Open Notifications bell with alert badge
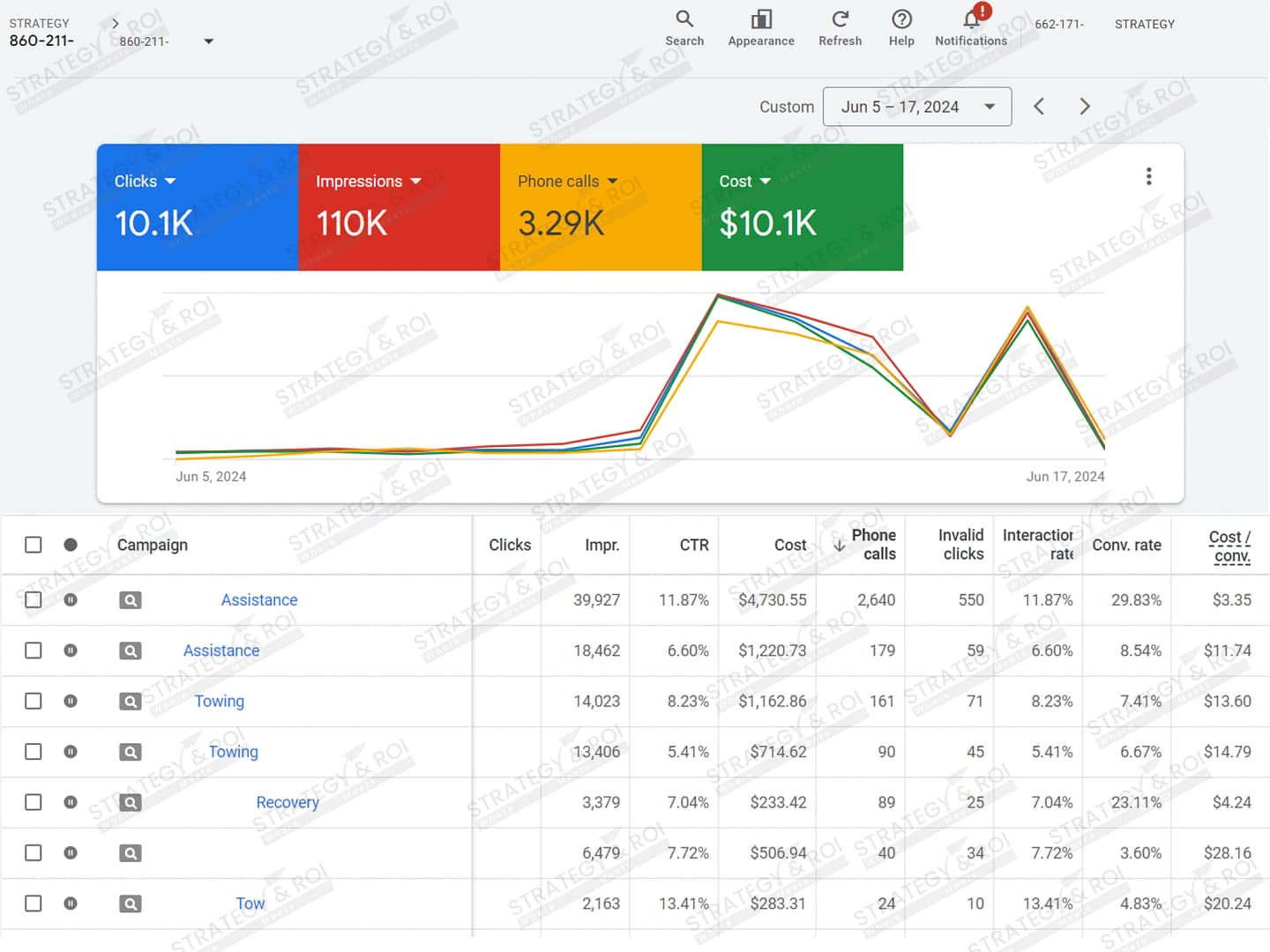The width and height of the screenshot is (1270, 952). point(972,19)
